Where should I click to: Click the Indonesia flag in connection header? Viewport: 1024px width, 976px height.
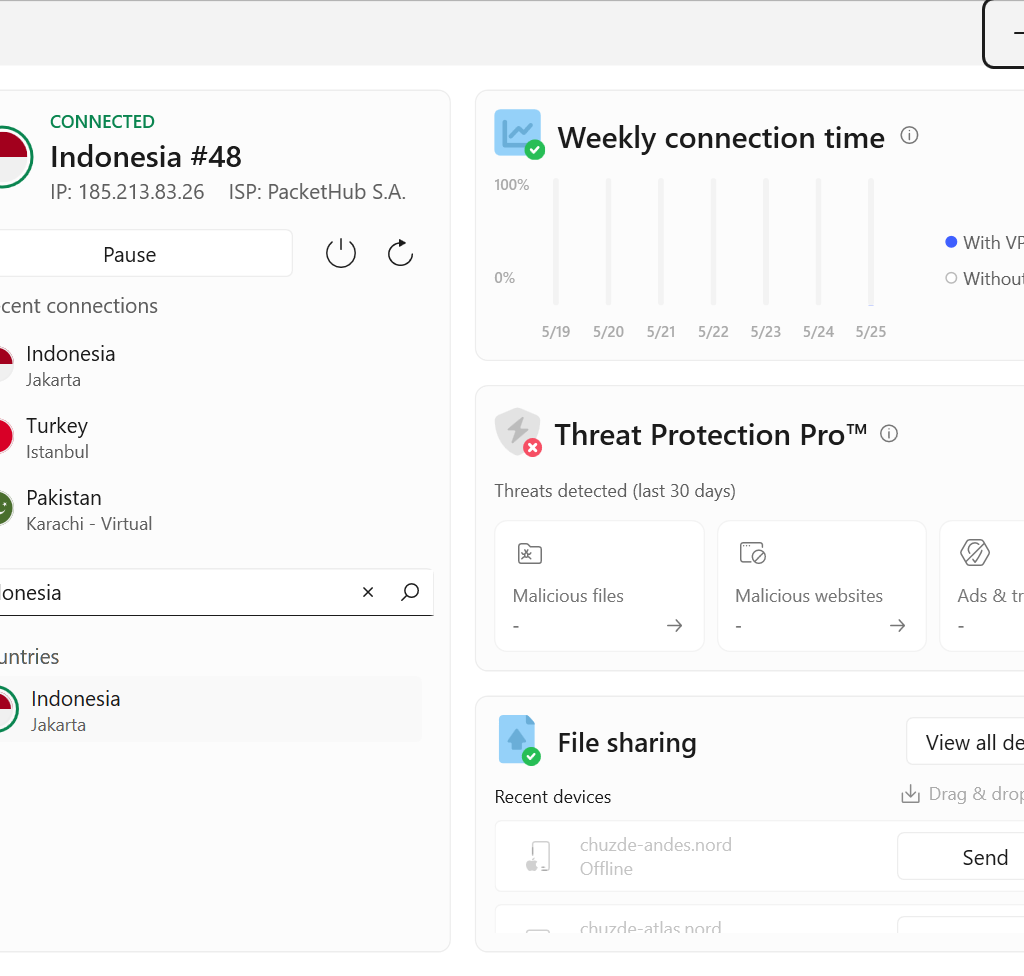[14, 157]
